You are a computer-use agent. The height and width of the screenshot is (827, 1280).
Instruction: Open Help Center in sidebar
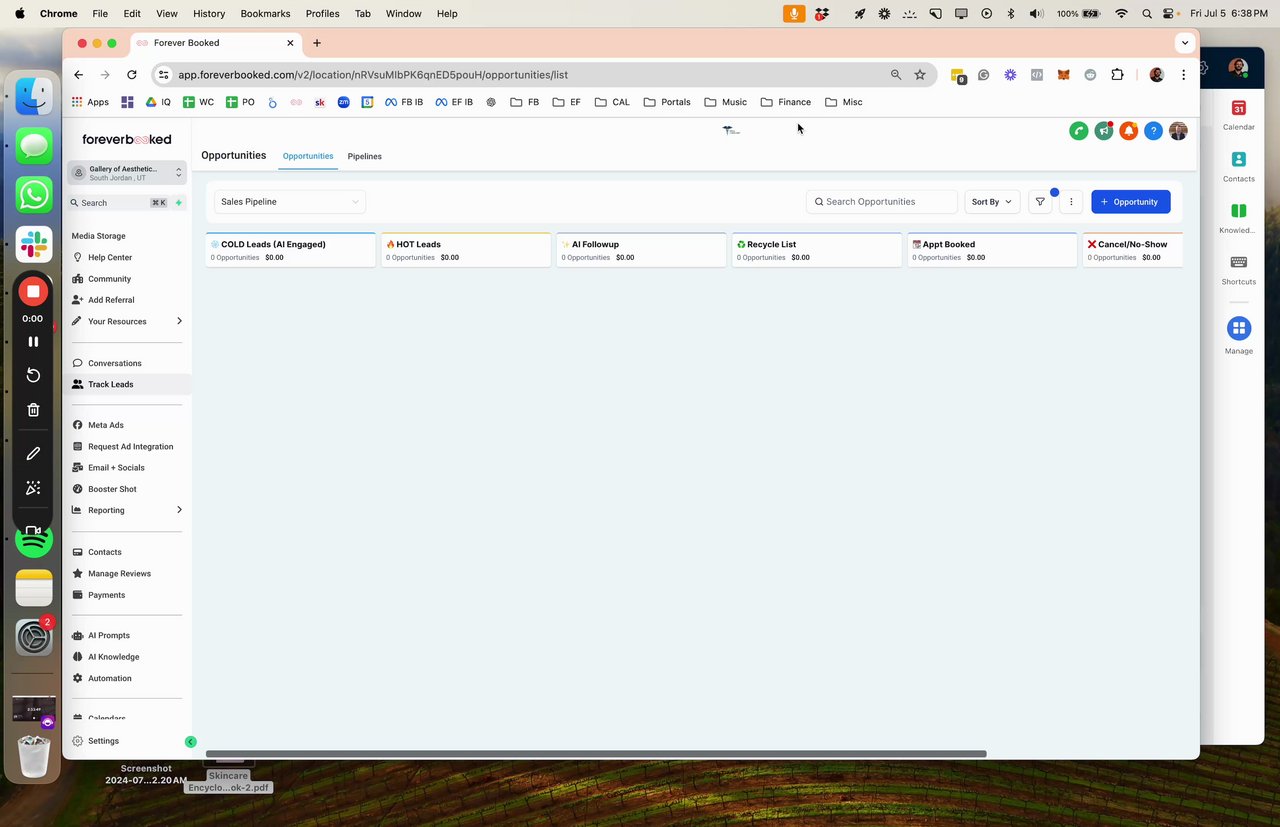coord(110,258)
